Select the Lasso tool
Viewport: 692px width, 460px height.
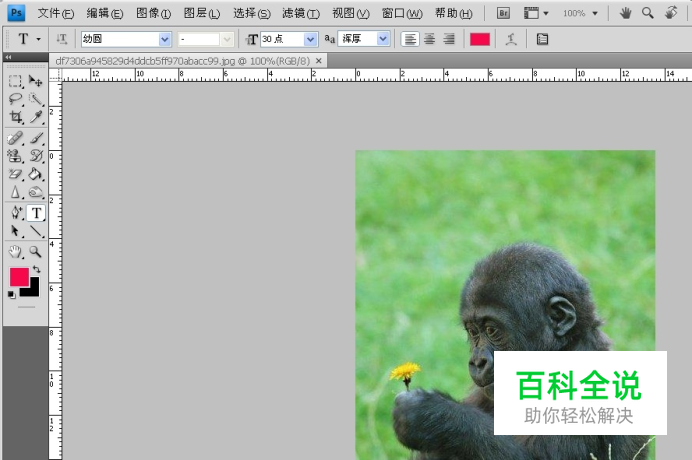click(15, 99)
